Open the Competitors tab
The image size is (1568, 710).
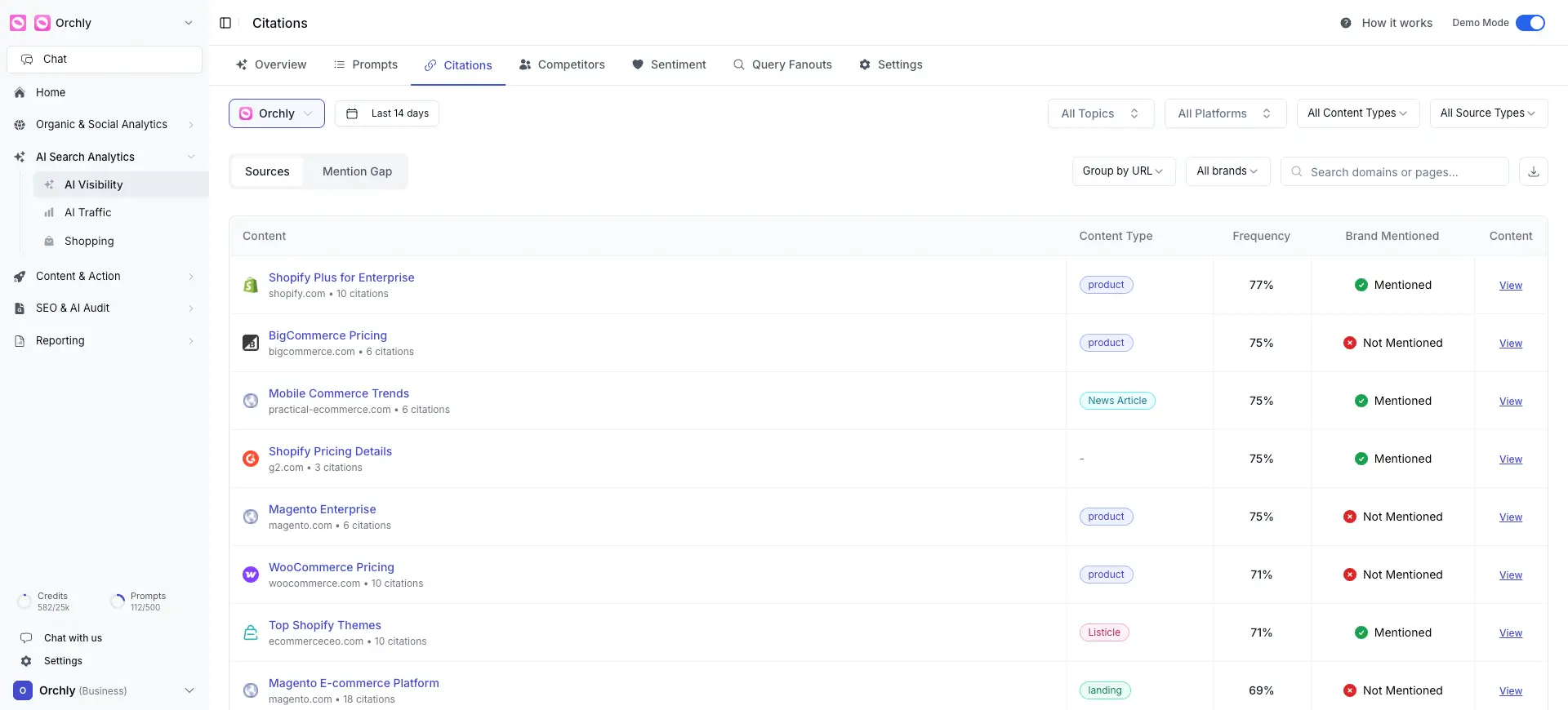pyautogui.click(x=562, y=64)
